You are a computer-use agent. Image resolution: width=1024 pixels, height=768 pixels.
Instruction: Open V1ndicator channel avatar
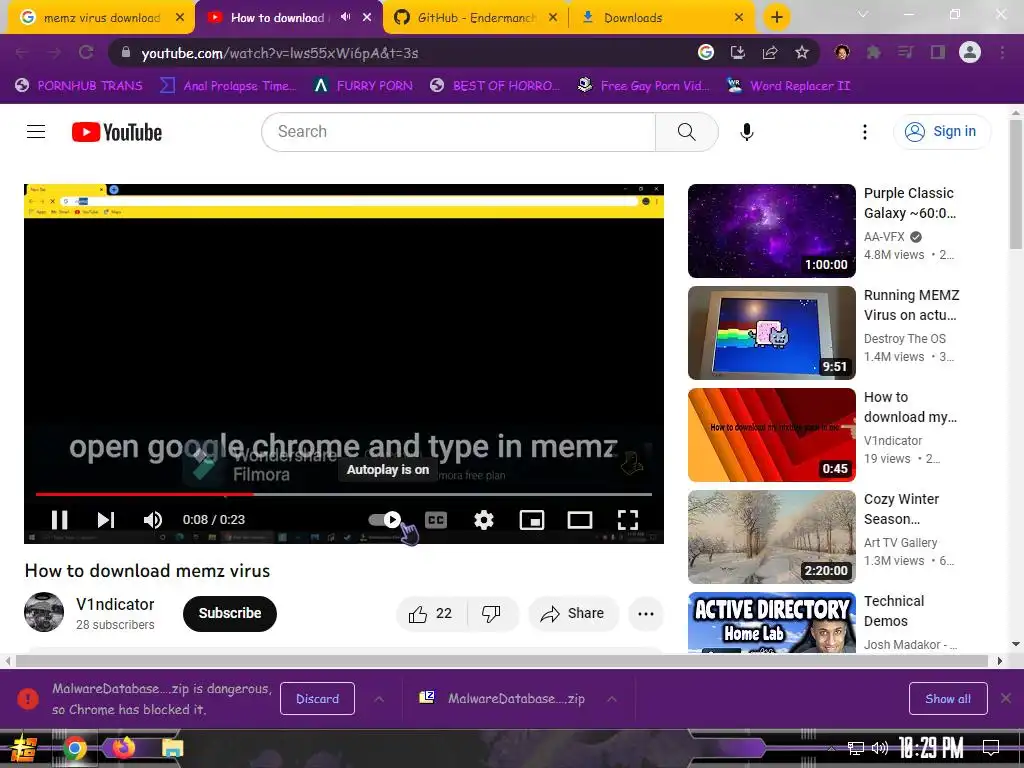[44, 612]
